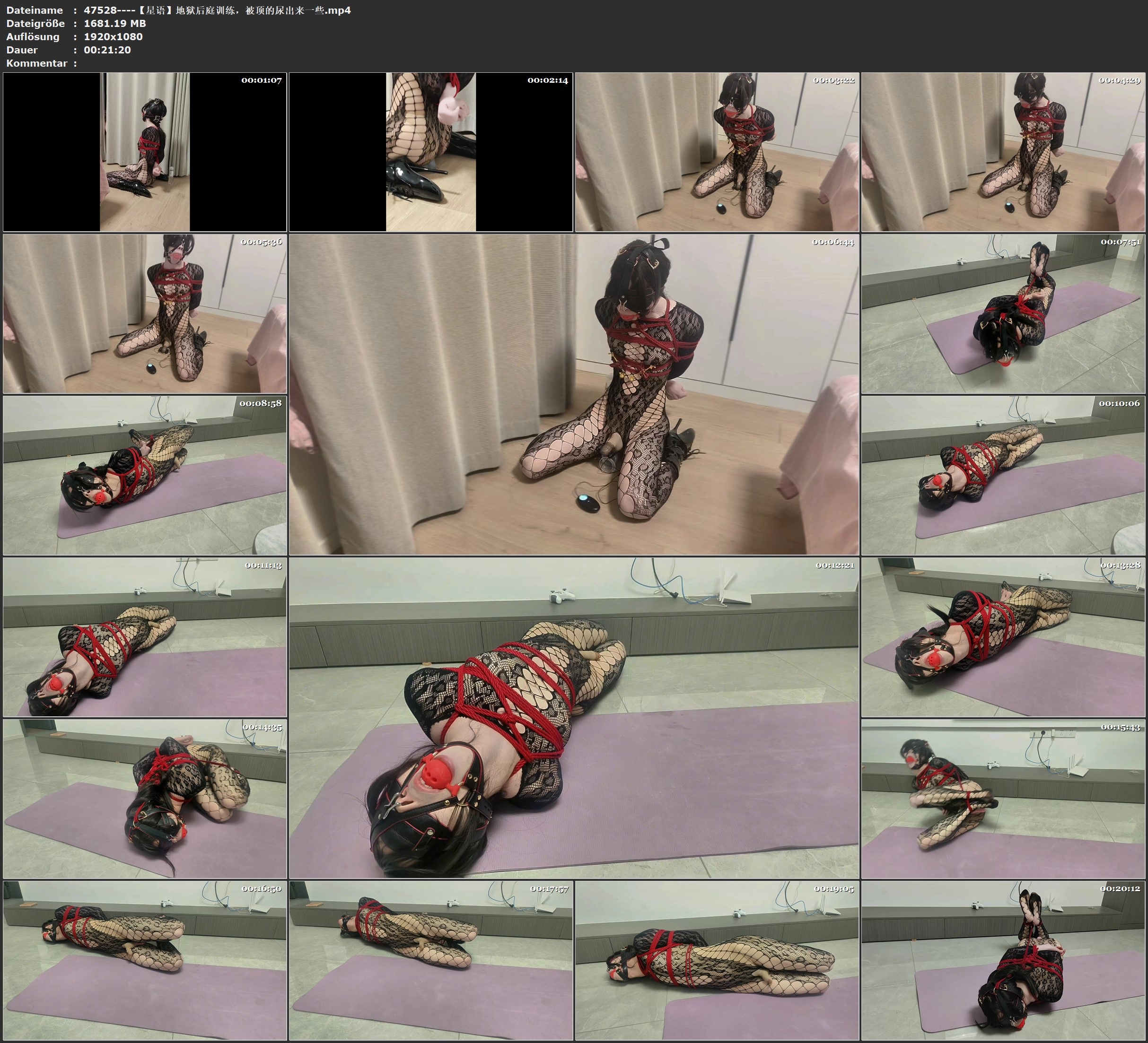This screenshot has width=1148, height=1043.
Task: Open the frame stamped 00:11:13
Action: point(145,636)
